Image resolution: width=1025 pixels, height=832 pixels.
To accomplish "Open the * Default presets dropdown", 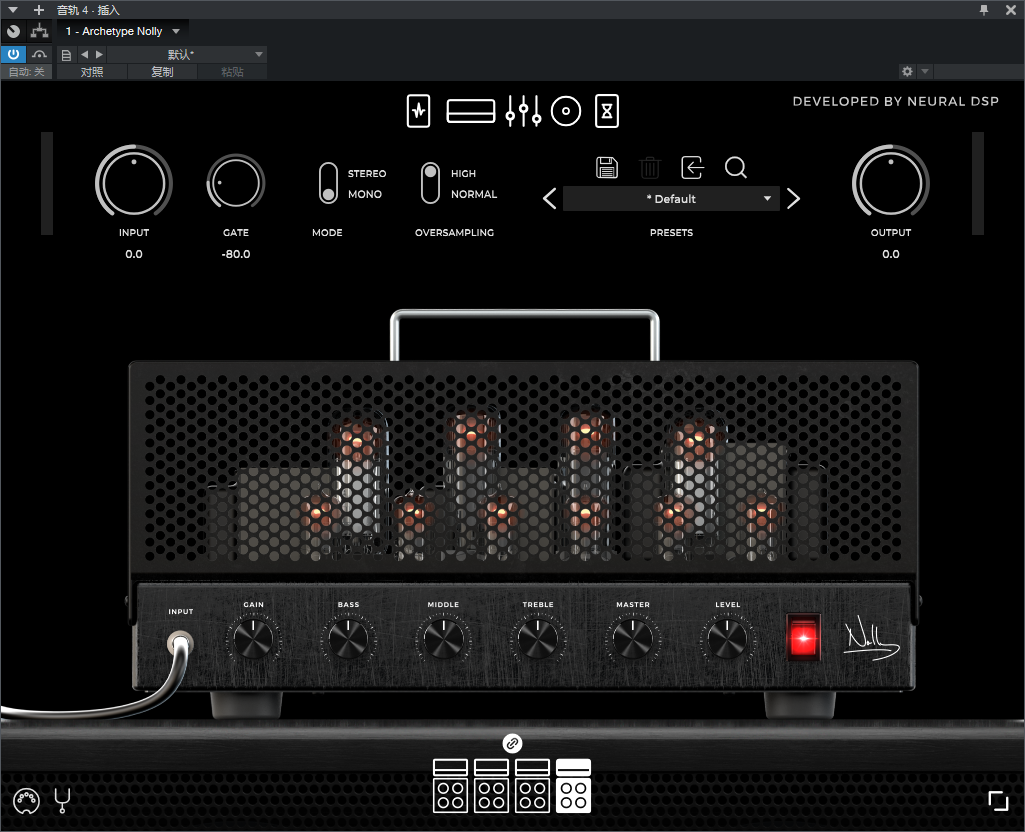I will click(671, 199).
